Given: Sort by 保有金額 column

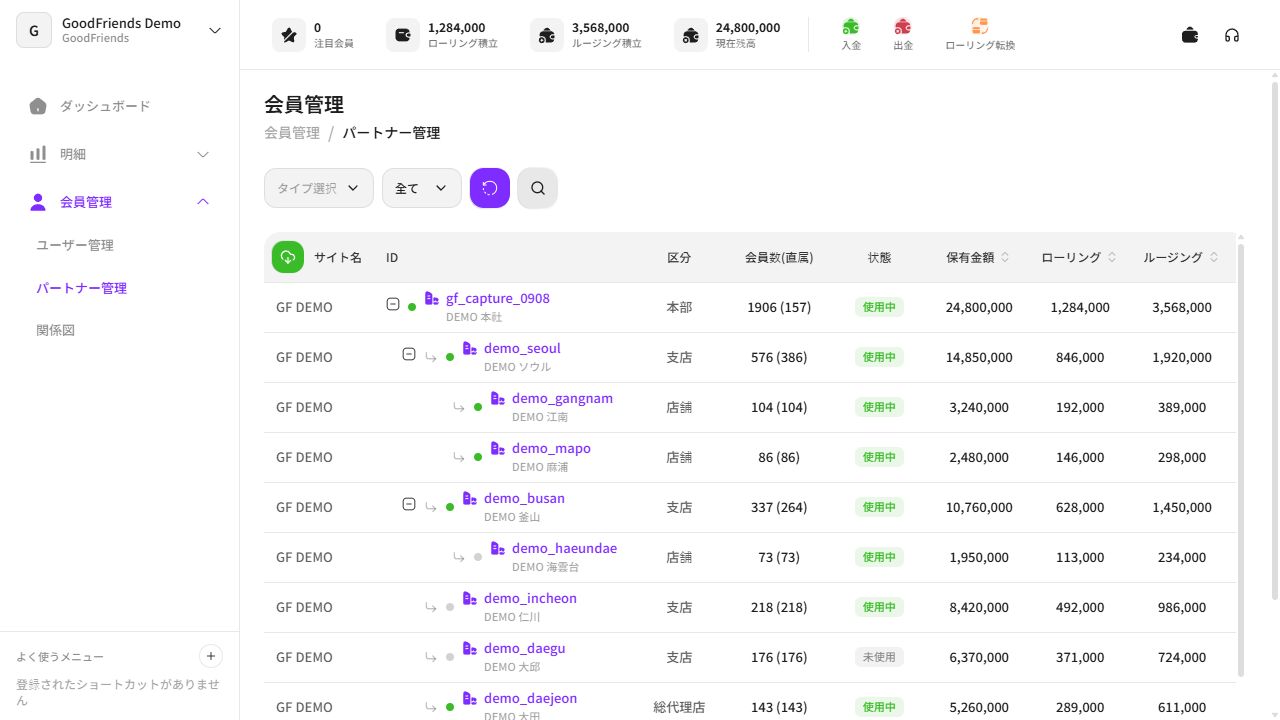Looking at the screenshot, I should click(x=1005, y=257).
